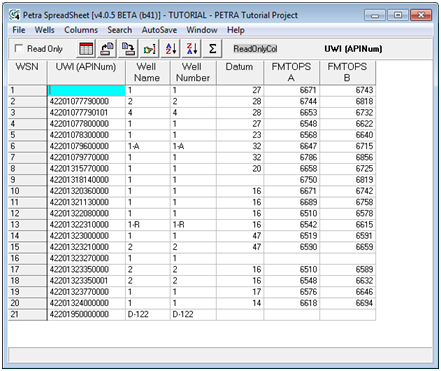This screenshot has height=371, width=441.
Task: Open the Wells menu
Action: tap(44, 30)
